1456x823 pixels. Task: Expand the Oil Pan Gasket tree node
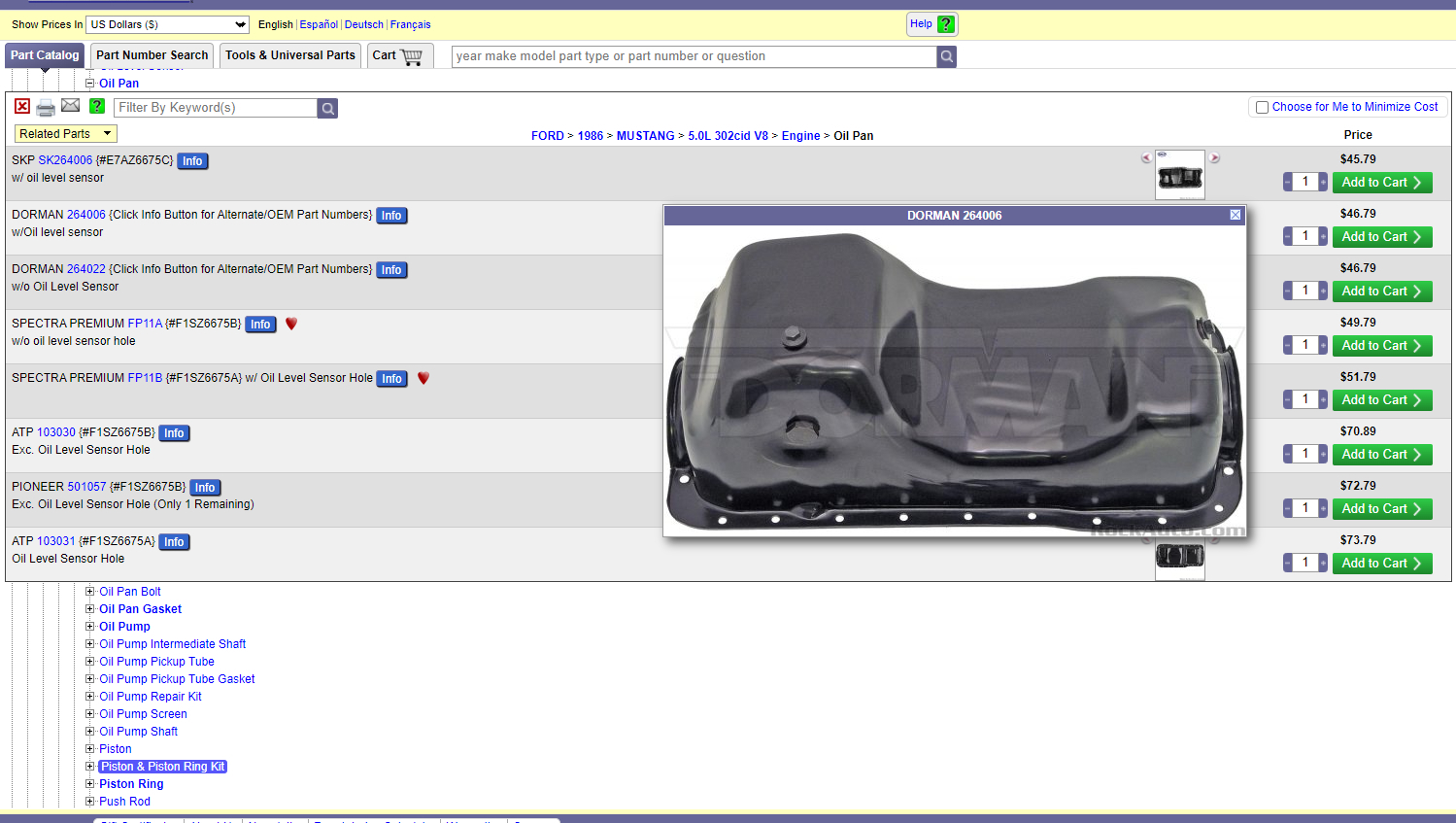pos(90,609)
